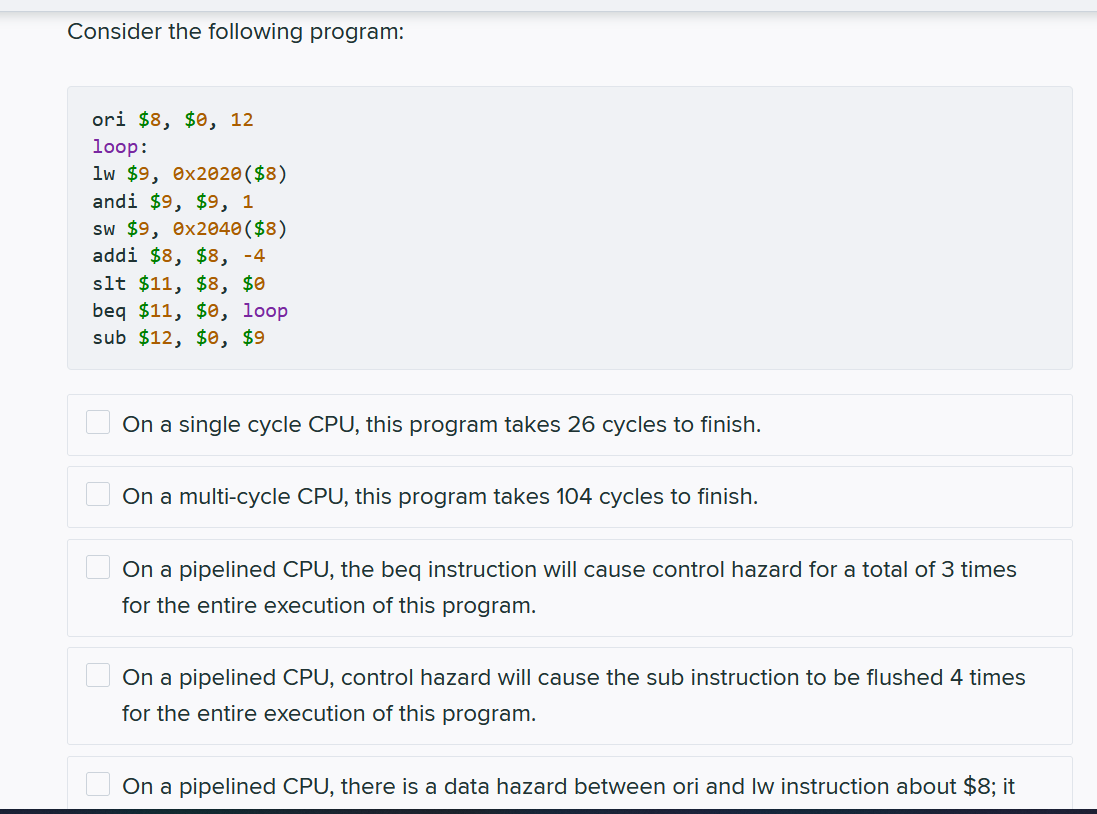Click the question prompt 'Consider the following program:'
This screenshot has width=1097, height=814.
(x=237, y=31)
